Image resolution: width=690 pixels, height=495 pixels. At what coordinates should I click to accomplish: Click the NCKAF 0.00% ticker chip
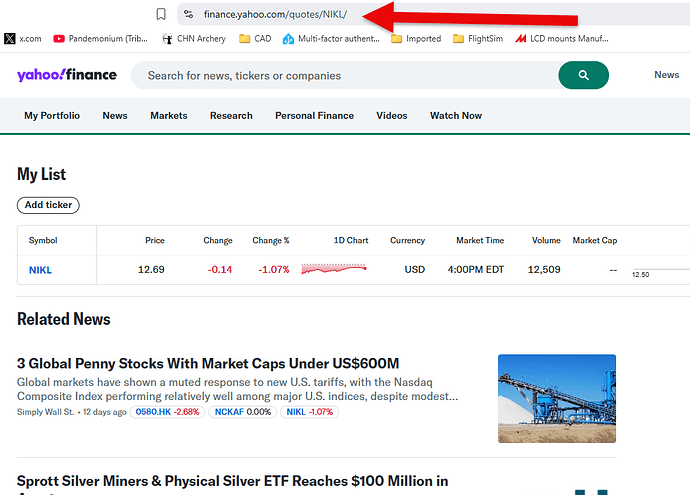[x=242, y=412]
